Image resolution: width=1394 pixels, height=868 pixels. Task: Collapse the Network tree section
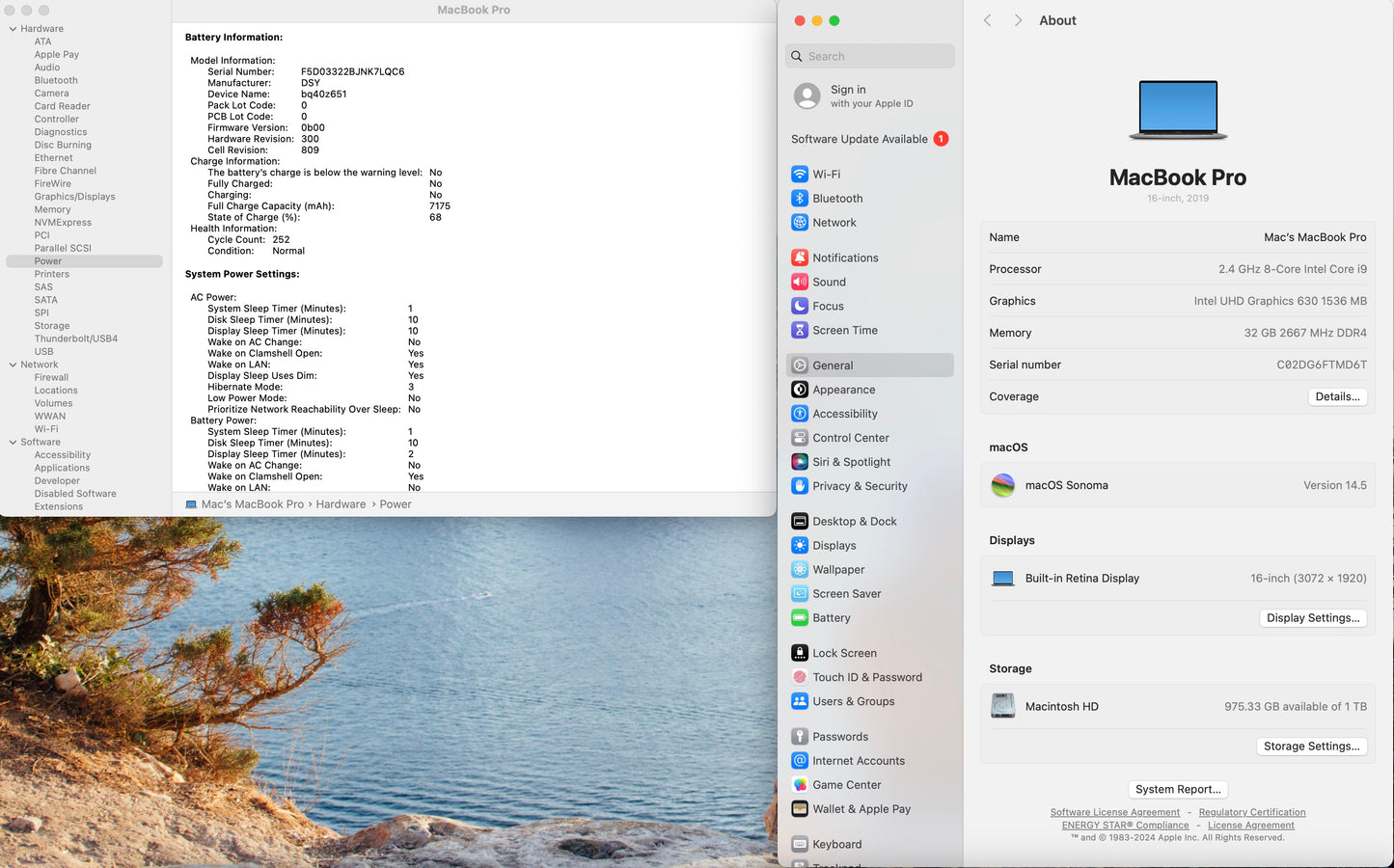click(13, 365)
